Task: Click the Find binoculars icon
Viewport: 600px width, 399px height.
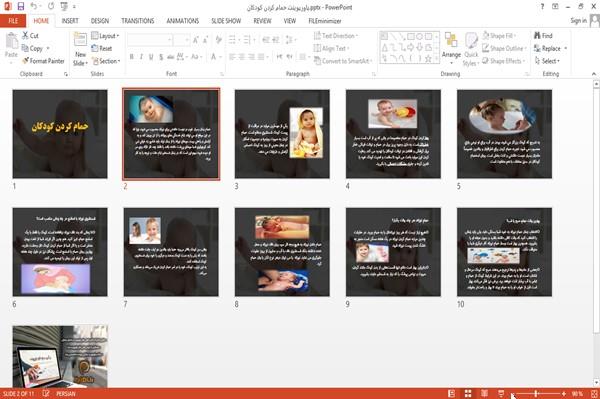Action: [537, 36]
